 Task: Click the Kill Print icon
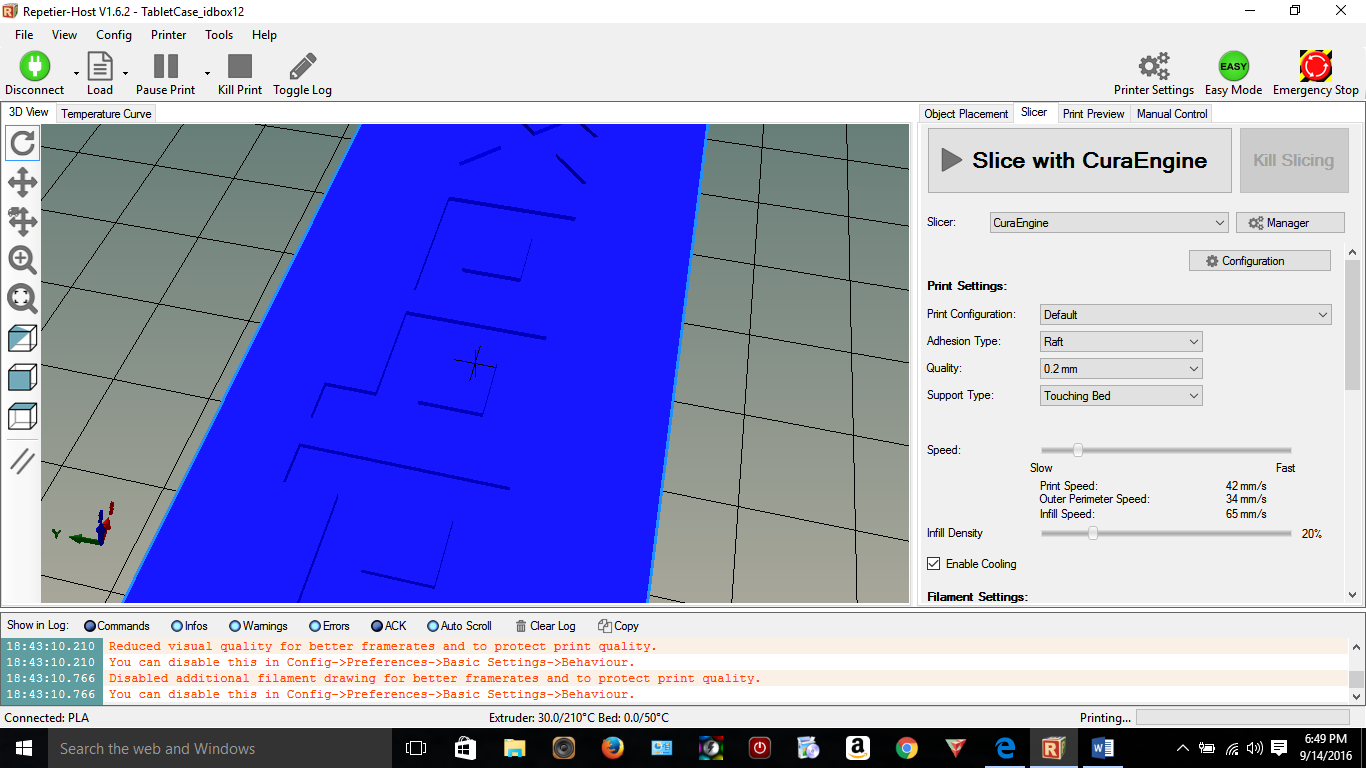240,67
